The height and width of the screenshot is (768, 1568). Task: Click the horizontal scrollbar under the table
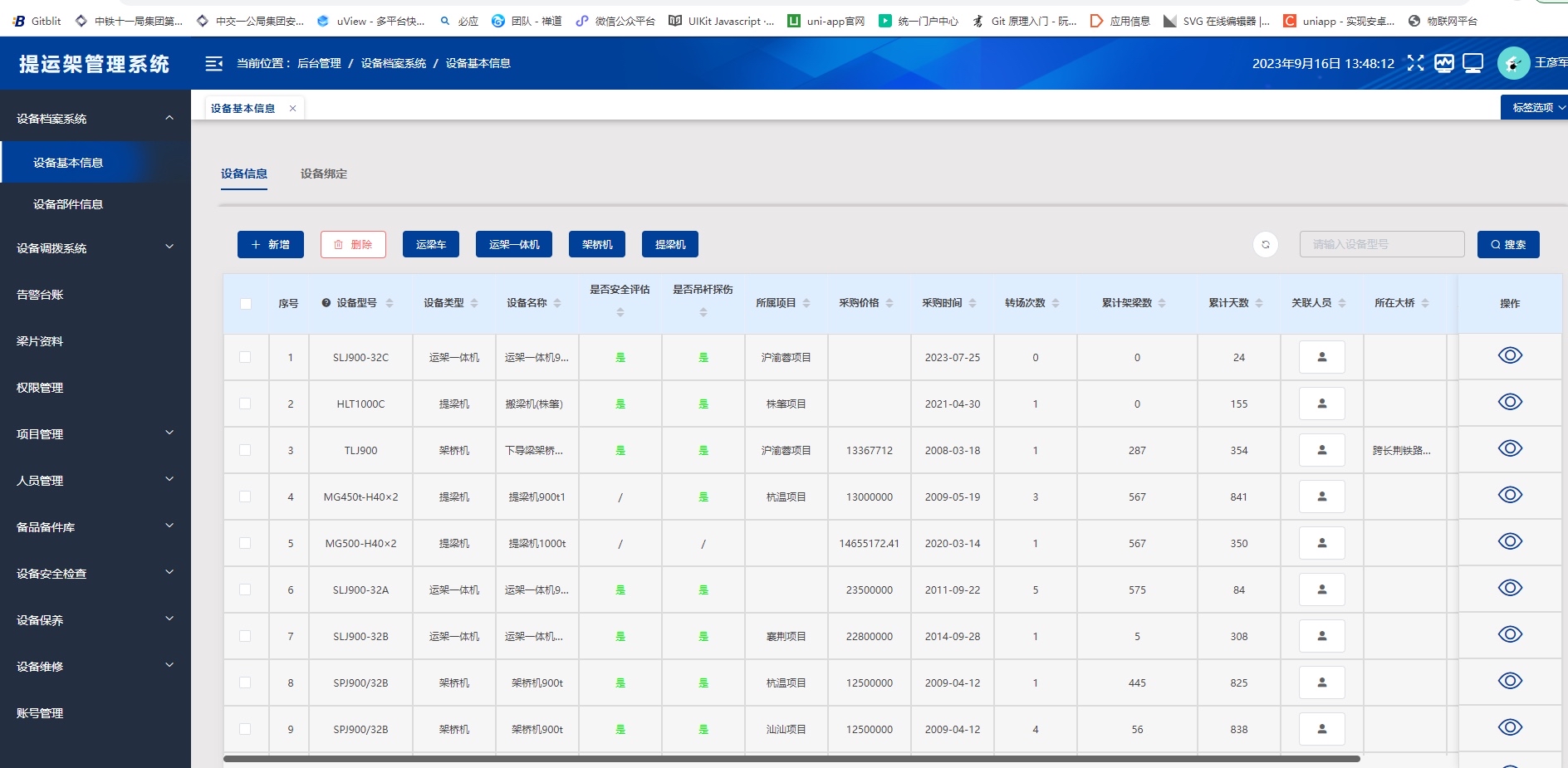pos(791,758)
